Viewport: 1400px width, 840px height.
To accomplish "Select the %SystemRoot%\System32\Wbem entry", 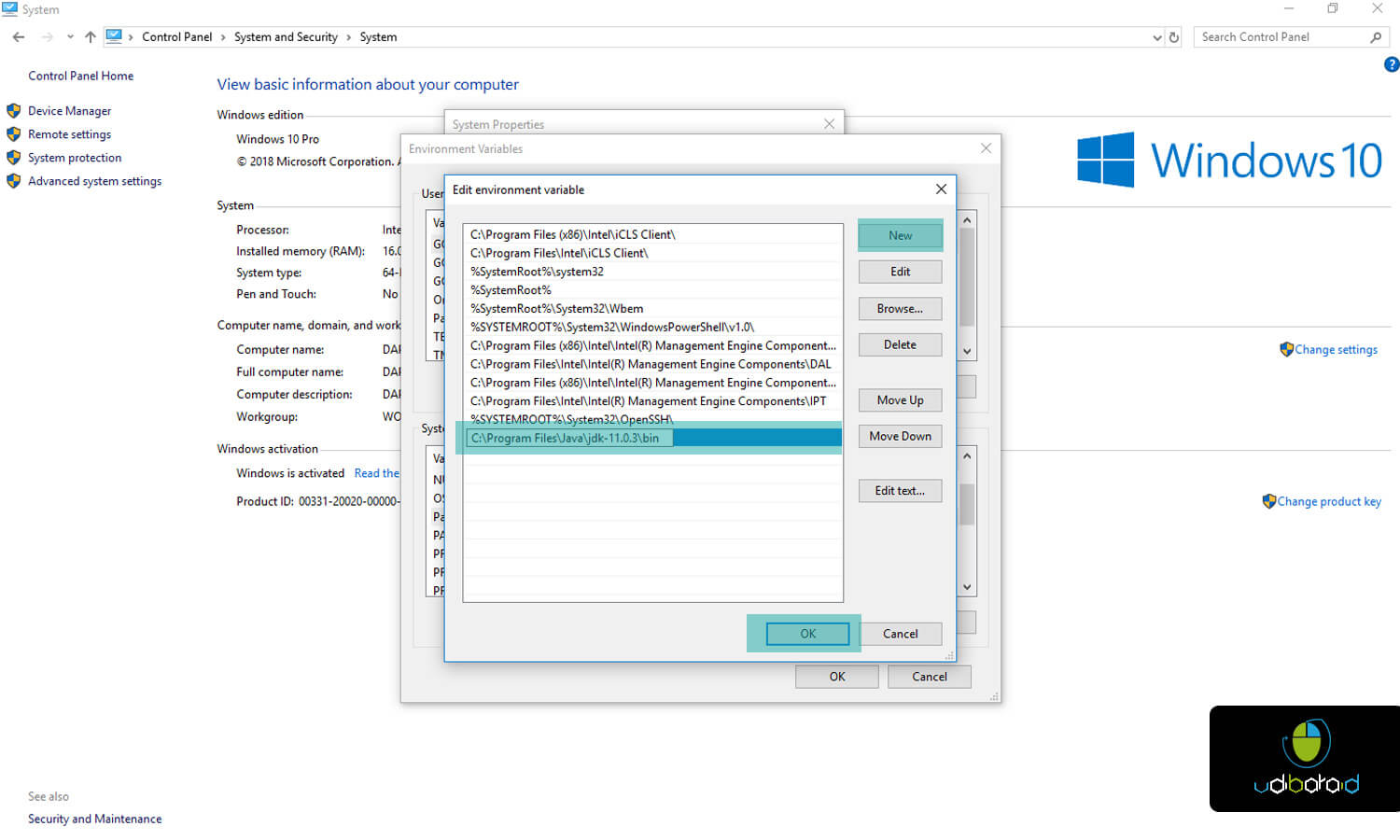I will point(652,309).
